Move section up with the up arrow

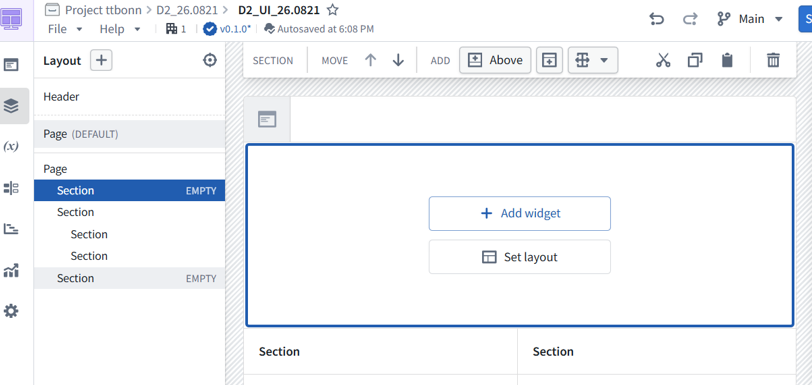point(370,61)
